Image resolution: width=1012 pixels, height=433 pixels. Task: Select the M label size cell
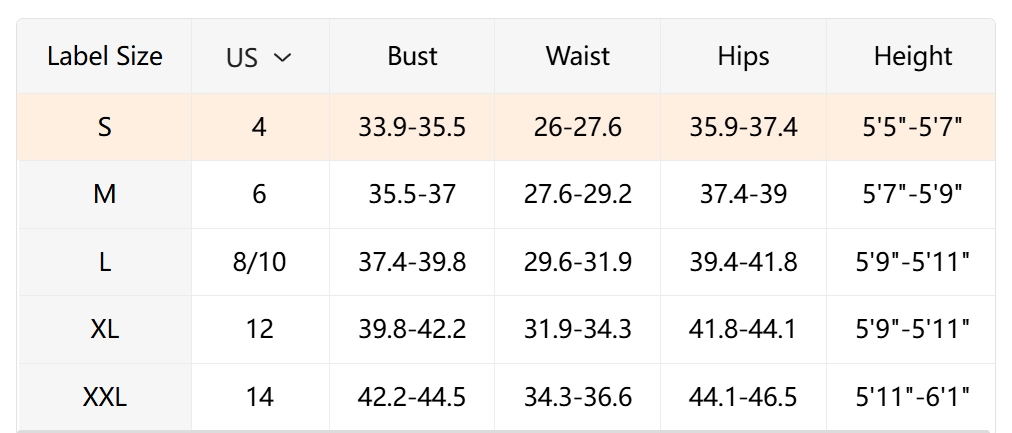pyautogui.click(x=104, y=194)
